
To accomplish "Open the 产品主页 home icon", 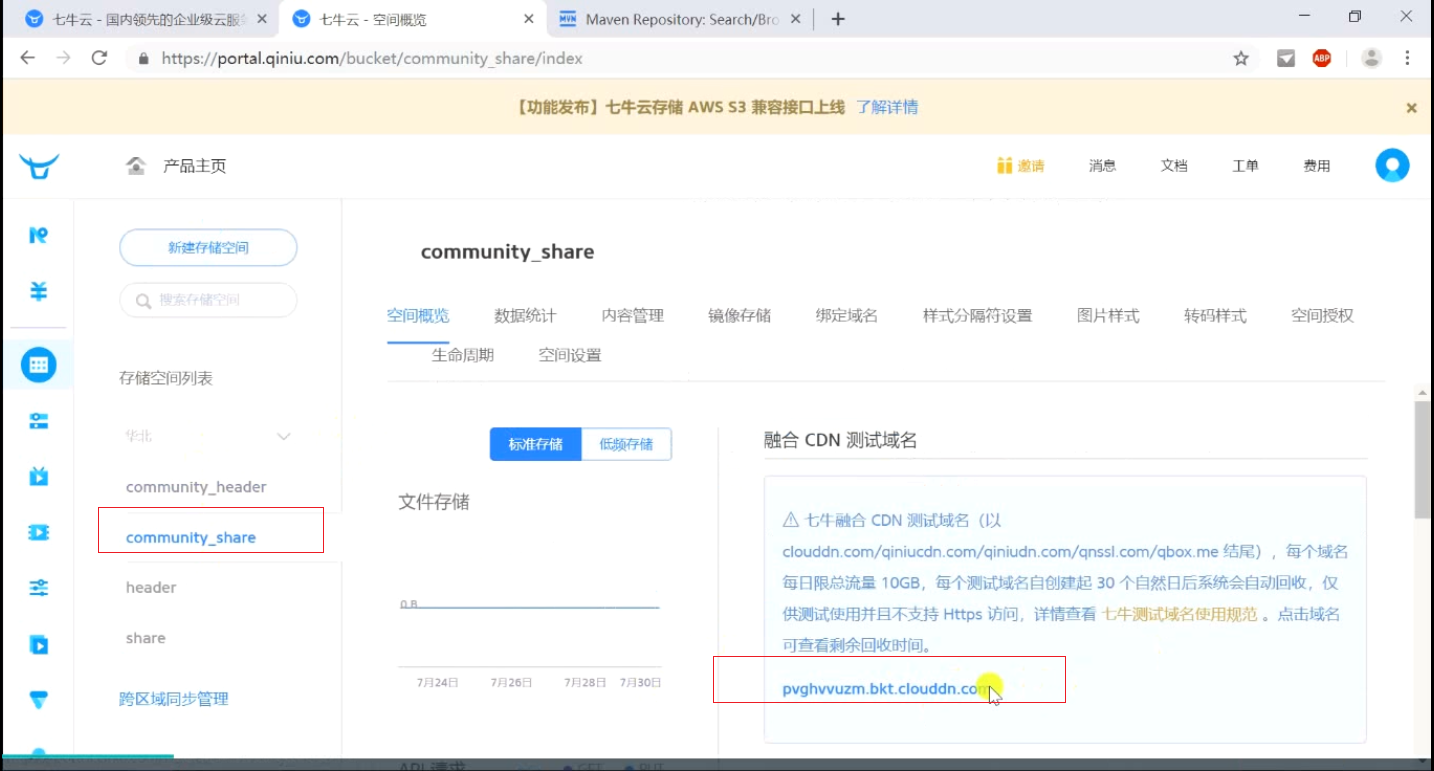I will tap(136, 166).
